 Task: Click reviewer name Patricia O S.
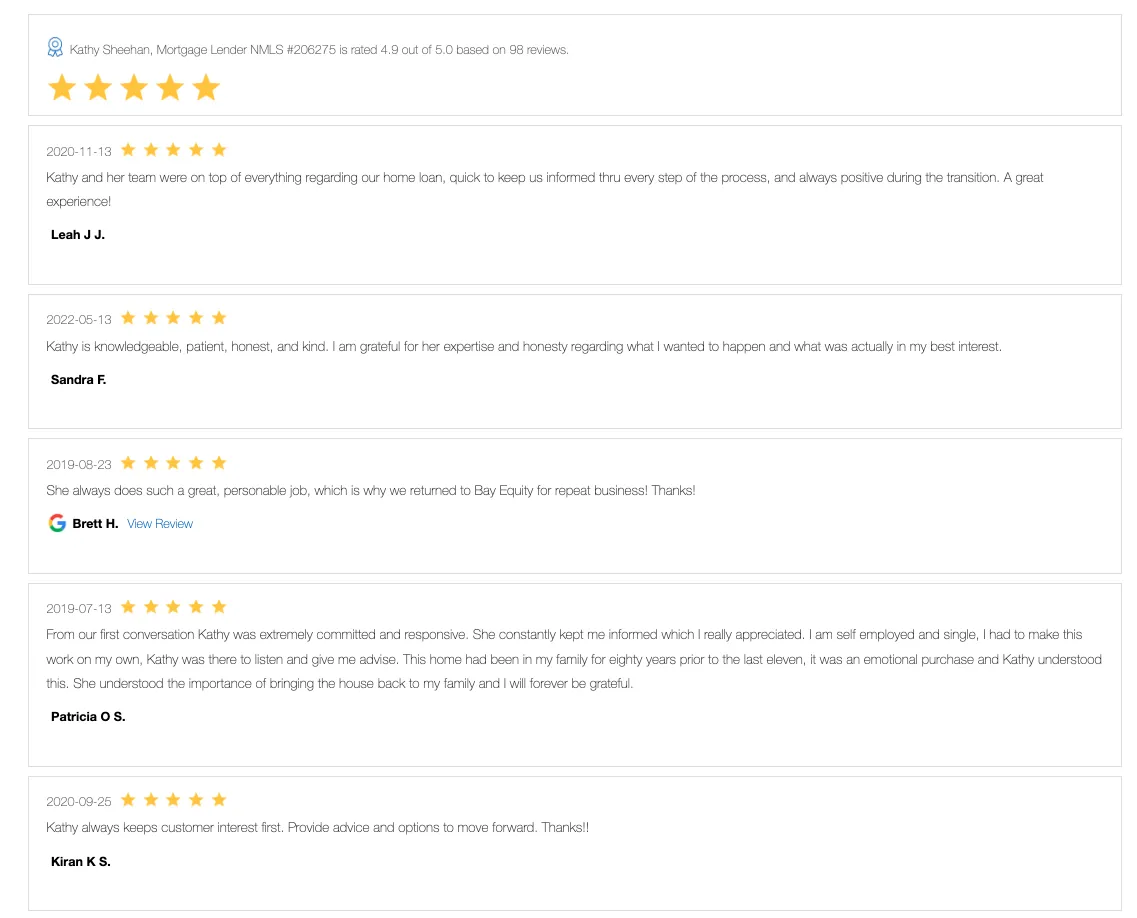click(x=88, y=716)
